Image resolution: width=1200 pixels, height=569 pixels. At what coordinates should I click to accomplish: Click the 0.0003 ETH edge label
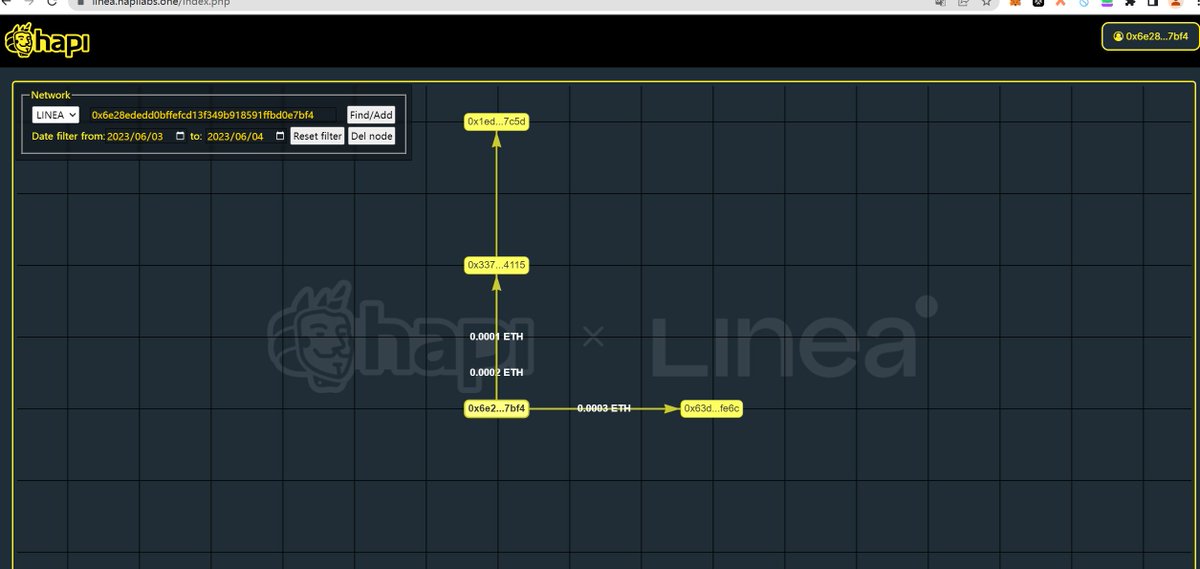(x=604, y=408)
